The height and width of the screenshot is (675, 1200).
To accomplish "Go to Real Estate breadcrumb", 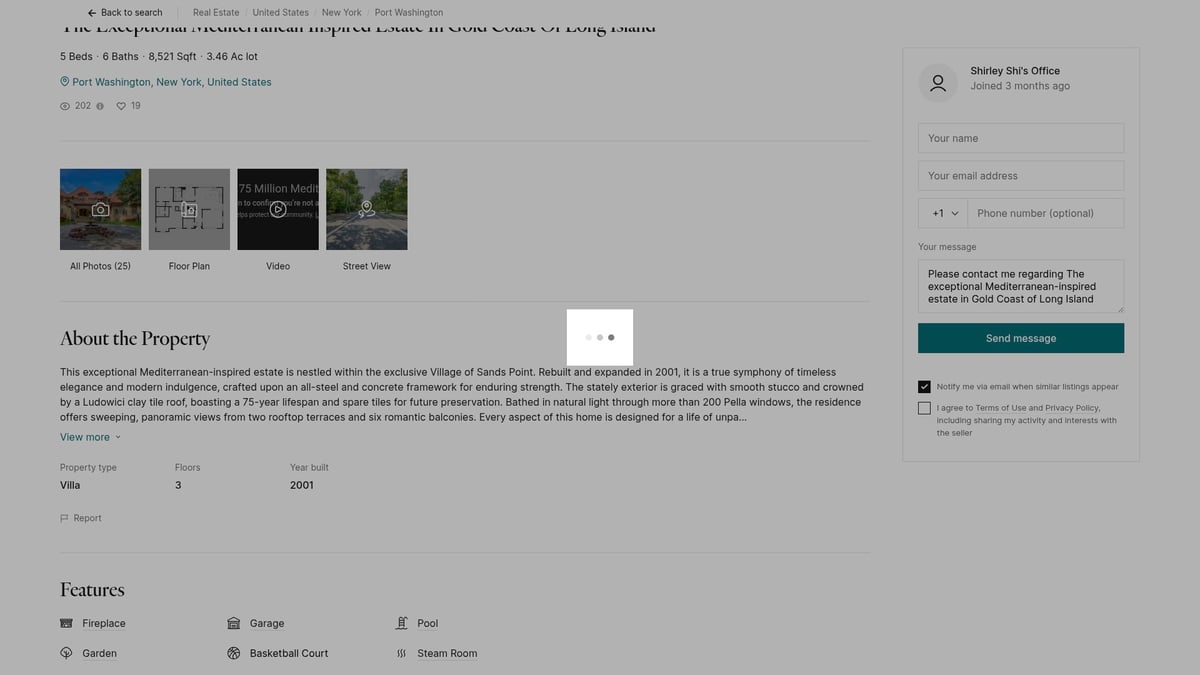I will click(216, 13).
